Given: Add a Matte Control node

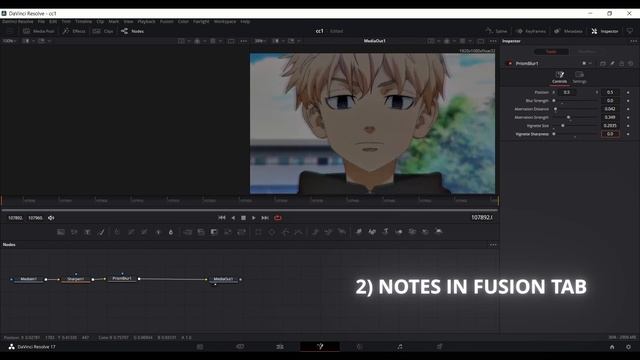Looking at the screenshot, I should click(214, 232).
